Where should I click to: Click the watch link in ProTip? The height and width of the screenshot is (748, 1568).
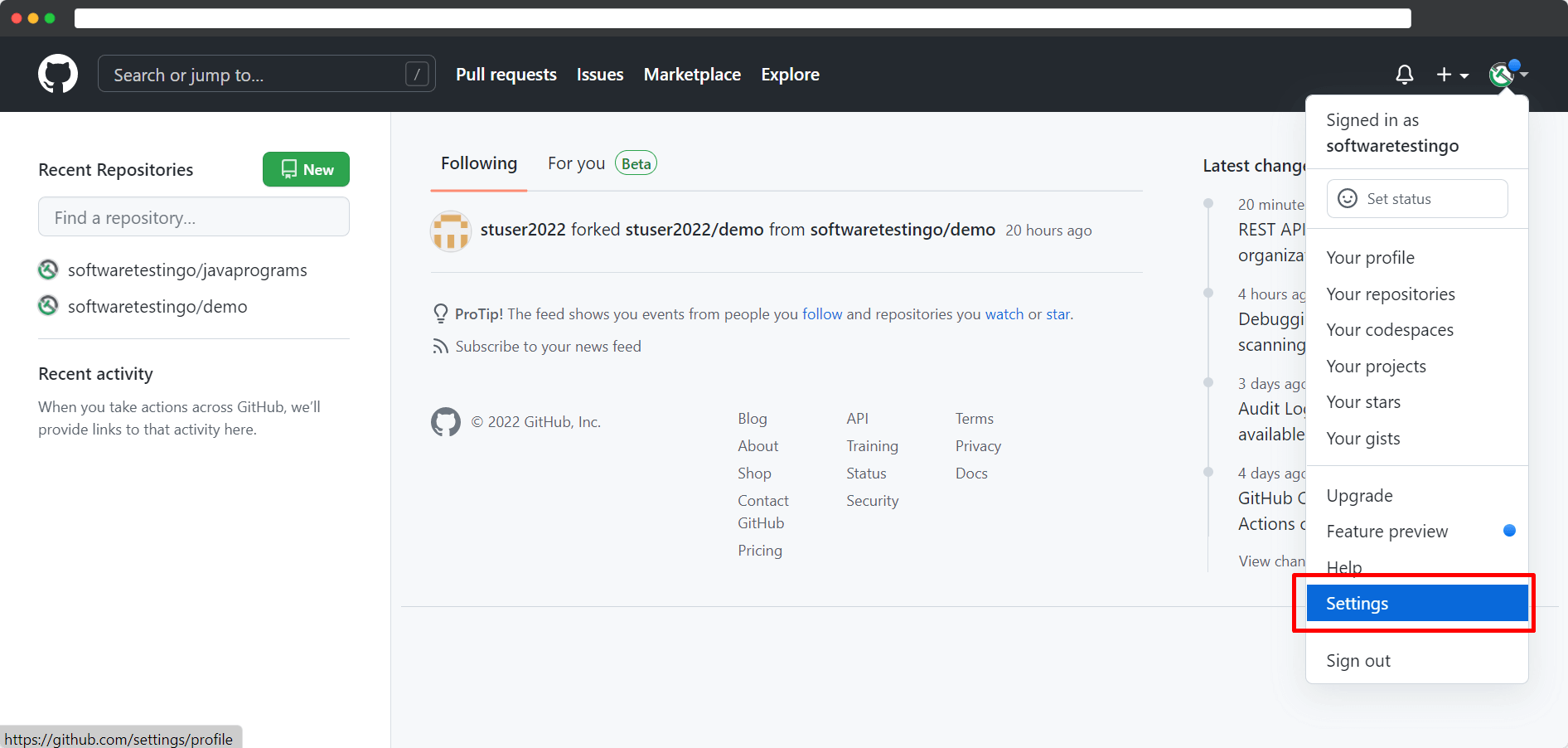tap(1004, 314)
